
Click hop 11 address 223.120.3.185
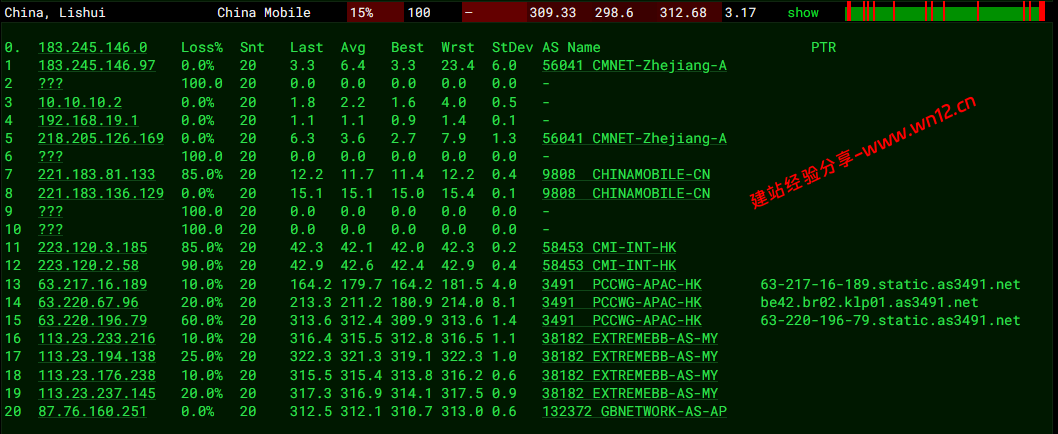click(93, 248)
